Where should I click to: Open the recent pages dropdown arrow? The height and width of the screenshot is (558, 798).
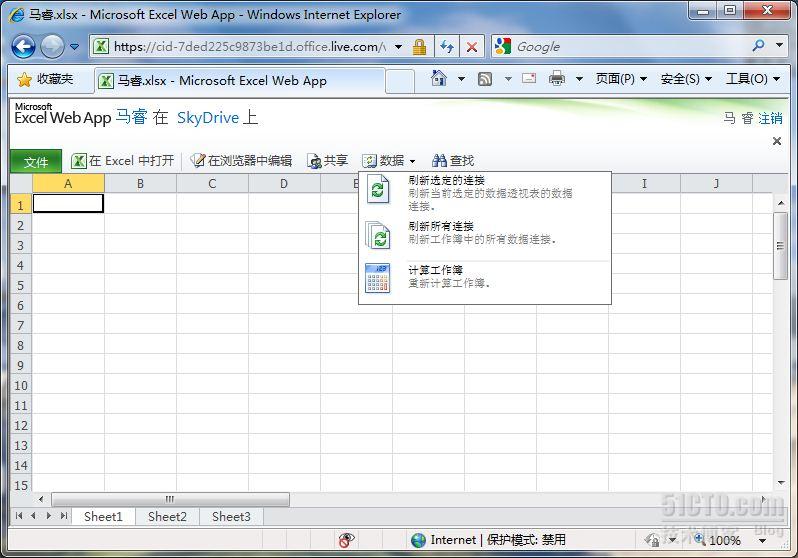click(x=75, y=47)
